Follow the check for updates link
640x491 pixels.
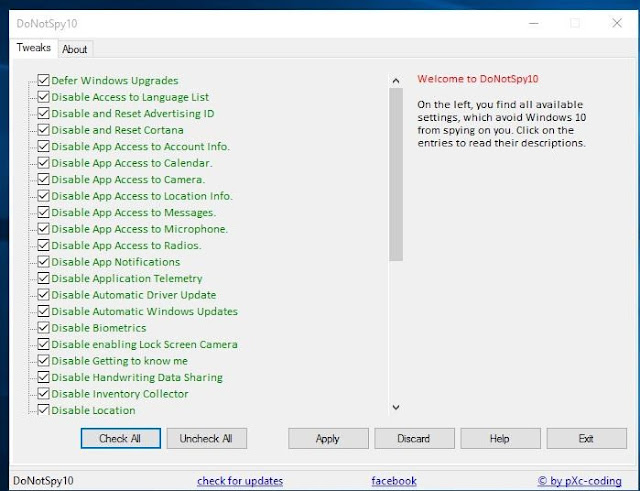click(240, 481)
